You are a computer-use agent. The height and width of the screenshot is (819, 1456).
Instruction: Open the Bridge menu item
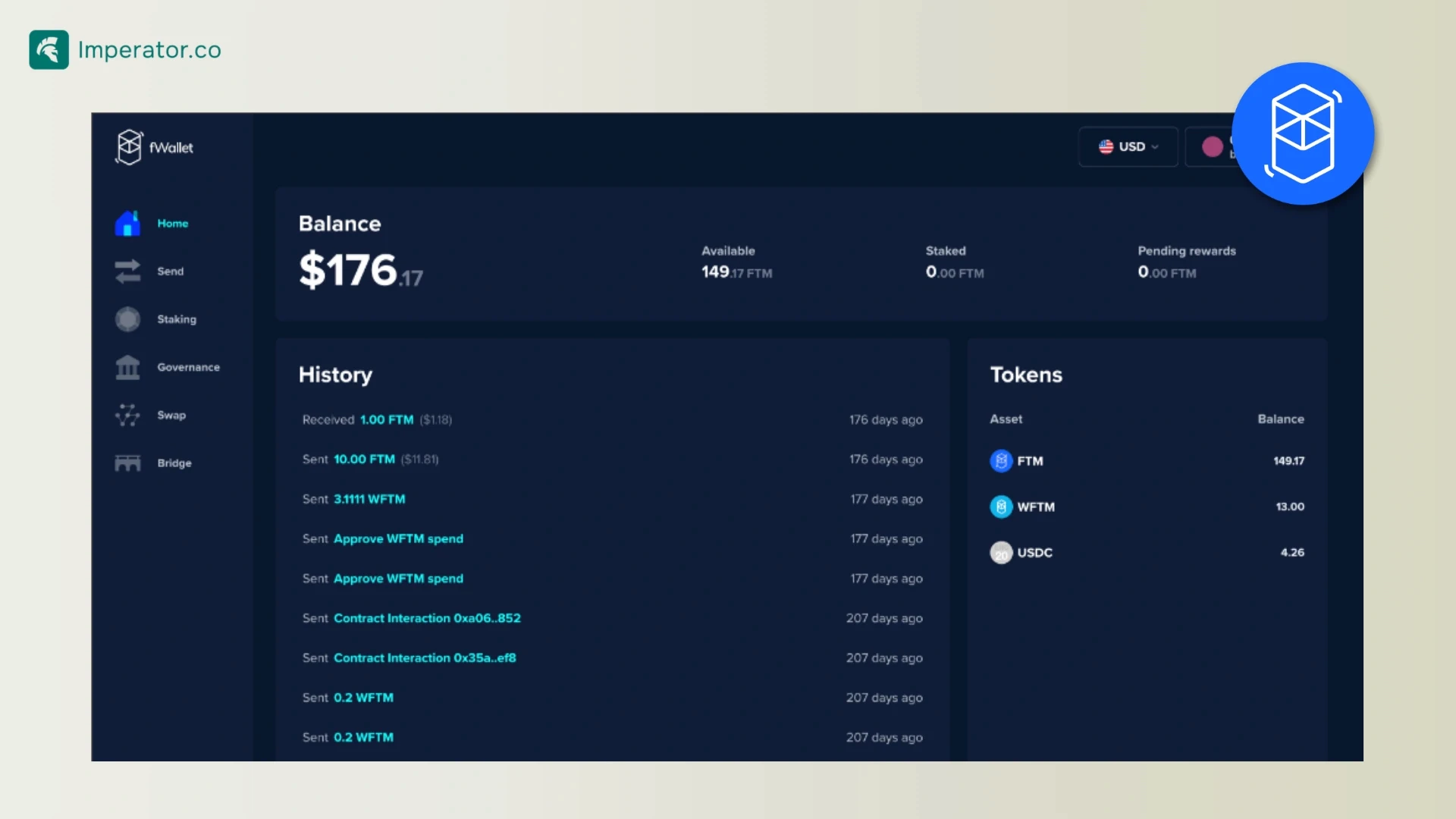[174, 463]
